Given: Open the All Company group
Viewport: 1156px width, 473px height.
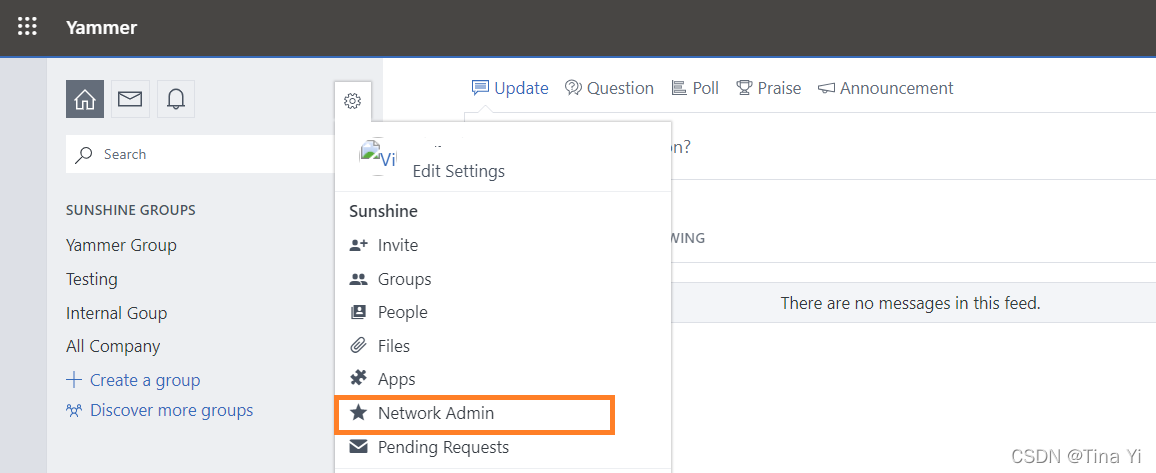Looking at the screenshot, I should (x=113, y=346).
